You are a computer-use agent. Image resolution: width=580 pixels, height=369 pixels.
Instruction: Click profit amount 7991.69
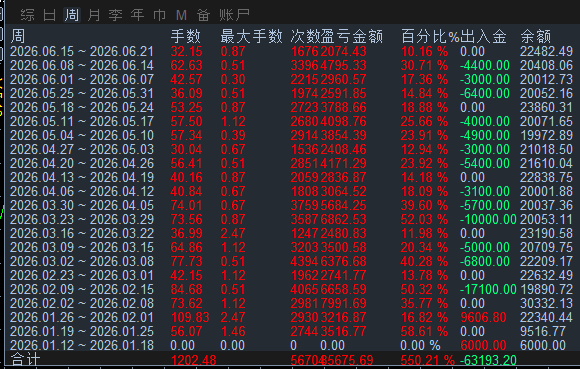click(x=343, y=304)
